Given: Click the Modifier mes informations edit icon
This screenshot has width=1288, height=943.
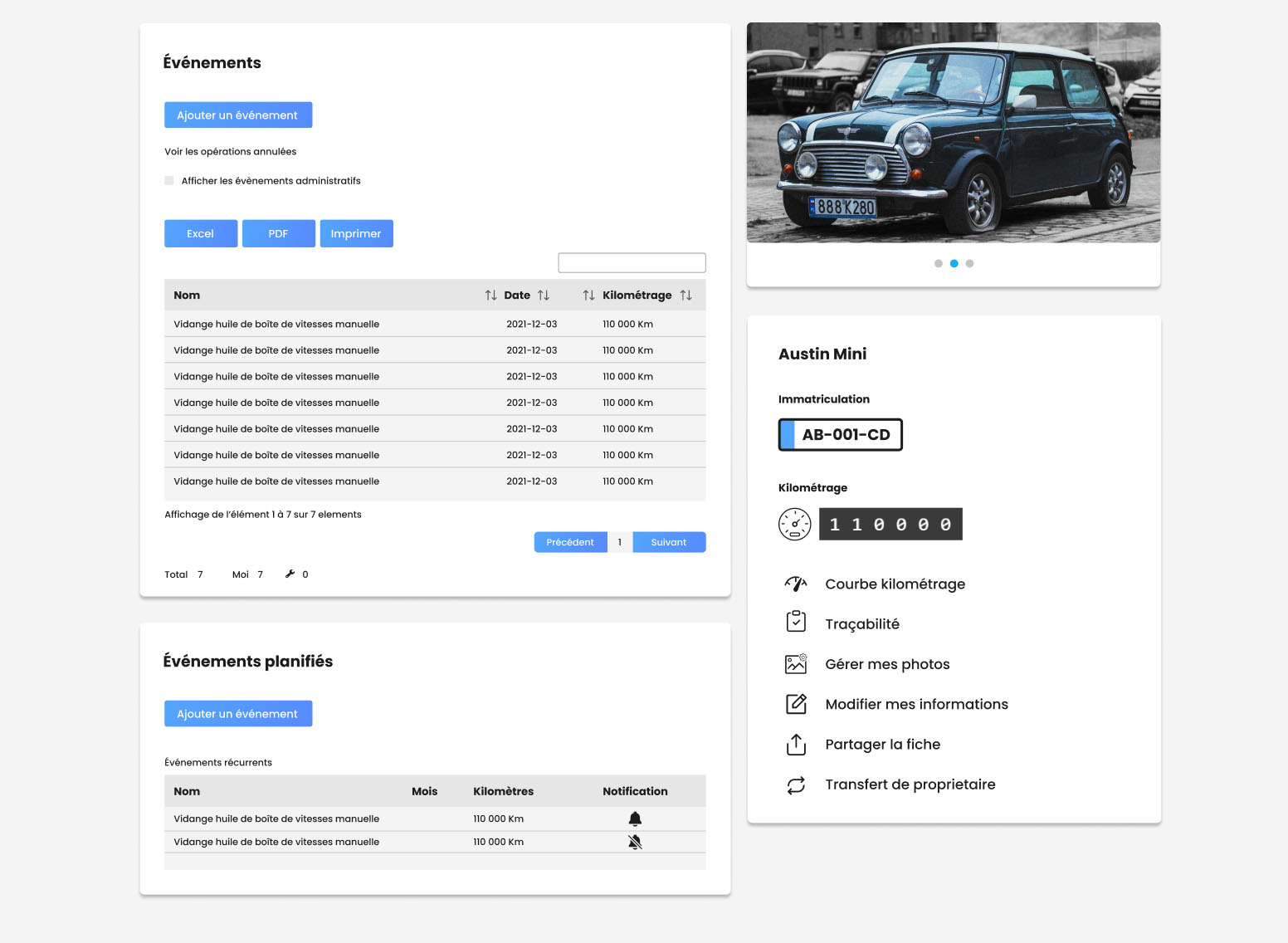Looking at the screenshot, I should point(796,704).
